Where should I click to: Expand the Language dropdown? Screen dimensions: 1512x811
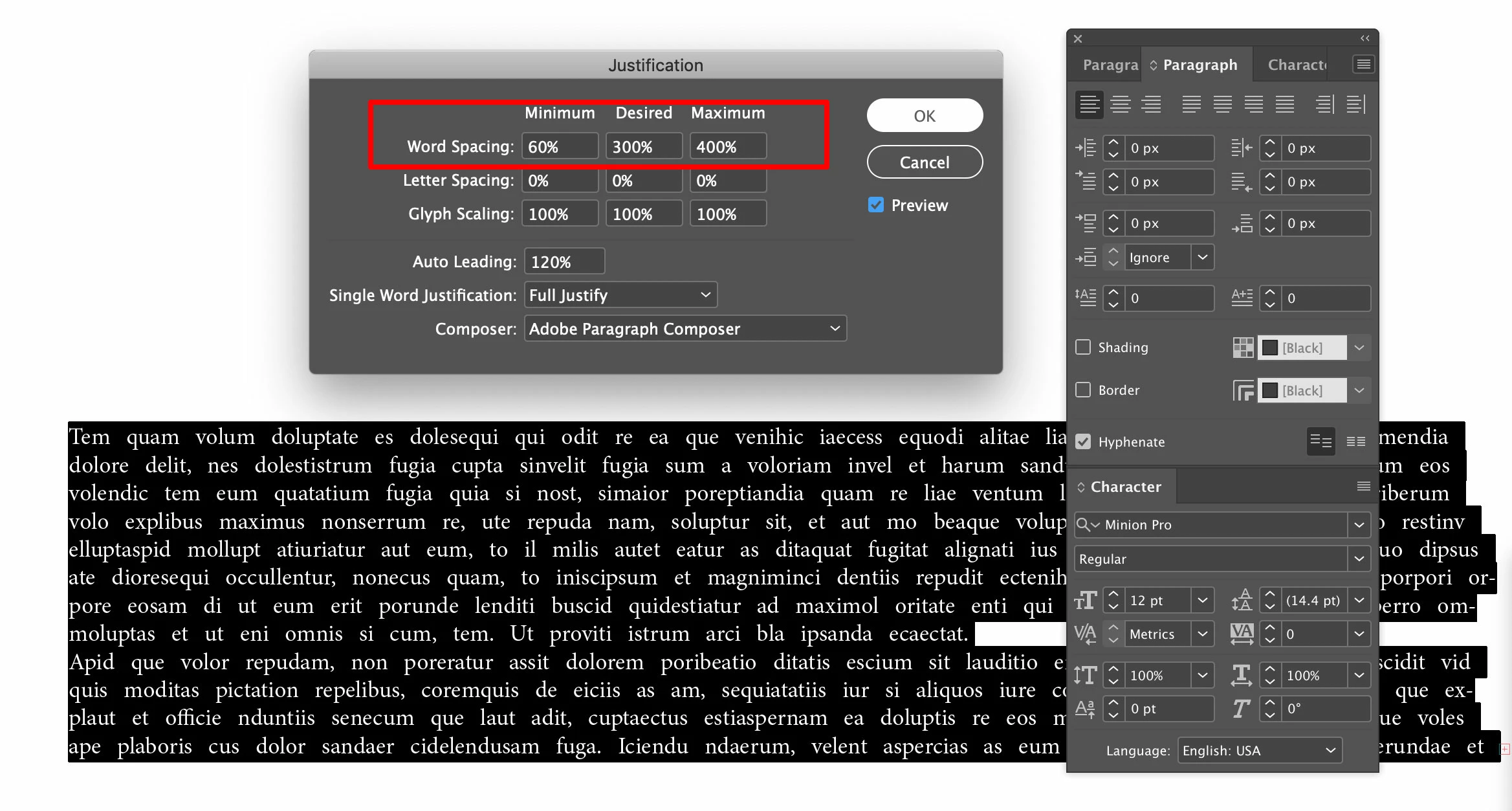point(1259,750)
